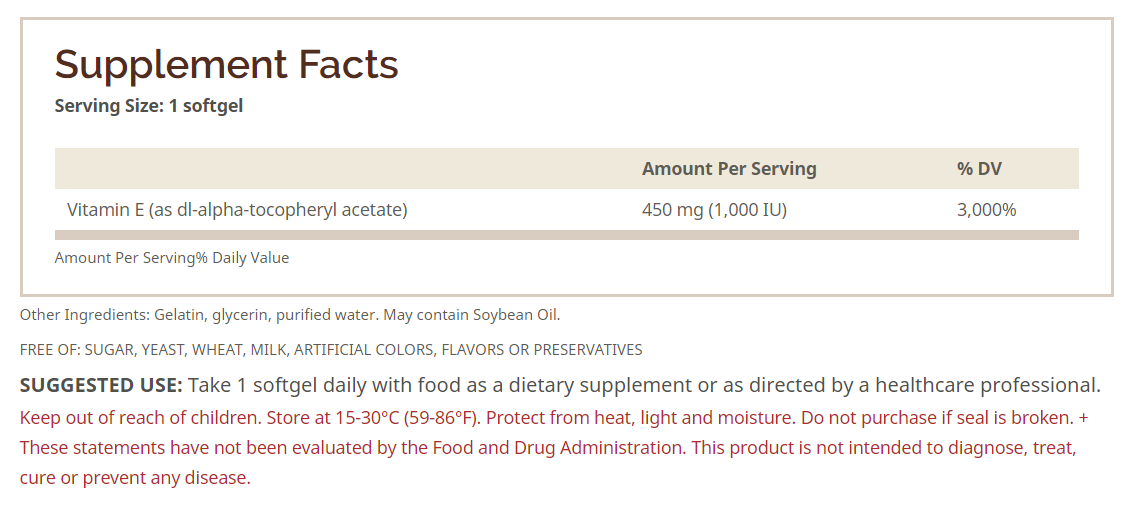The height and width of the screenshot is (524, 1147).
Task: Click the 450 mg (1,000 IU) amount cell
Action: (714, 210)
